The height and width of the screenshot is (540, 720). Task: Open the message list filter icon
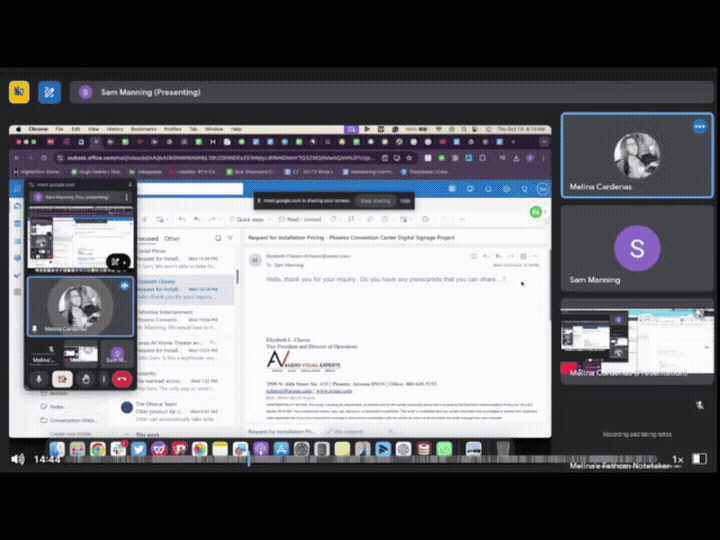[x=231, y=238]
